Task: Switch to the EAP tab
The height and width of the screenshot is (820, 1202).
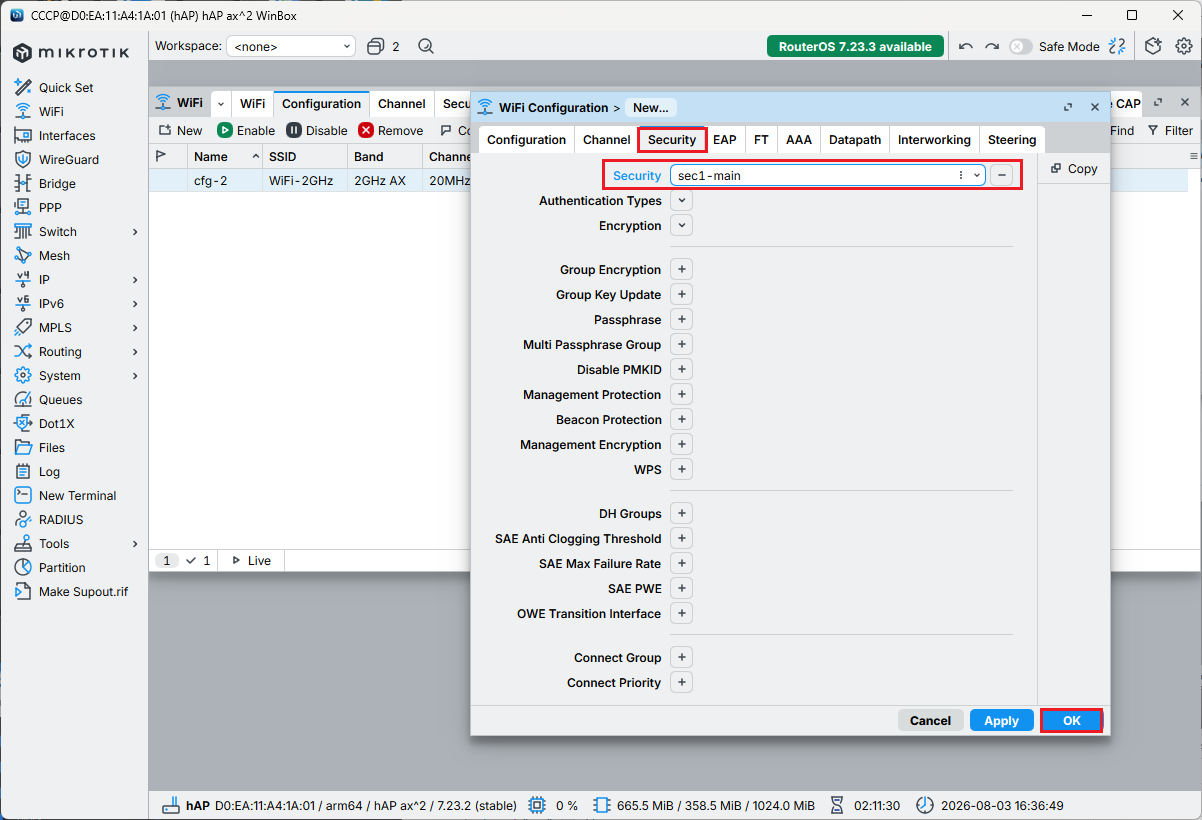Action: pyautogui.click(x=725, y=139)
